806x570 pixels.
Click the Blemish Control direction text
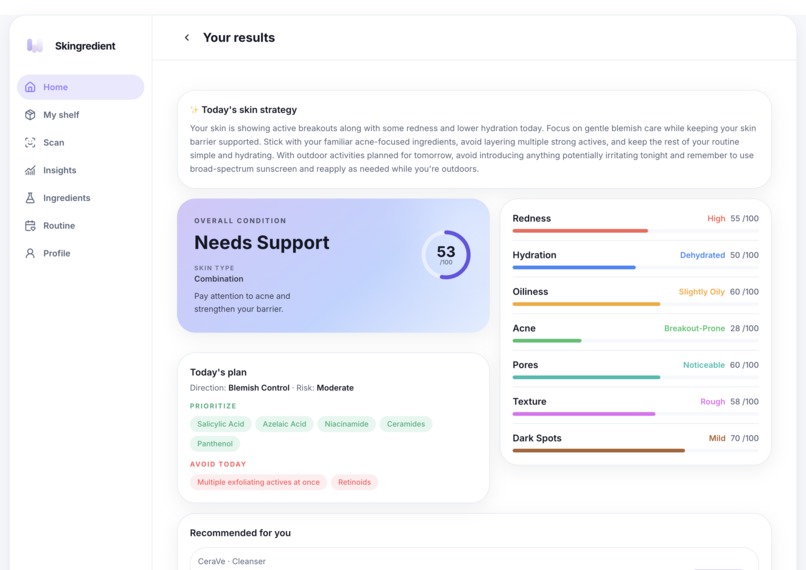(259, 388)
